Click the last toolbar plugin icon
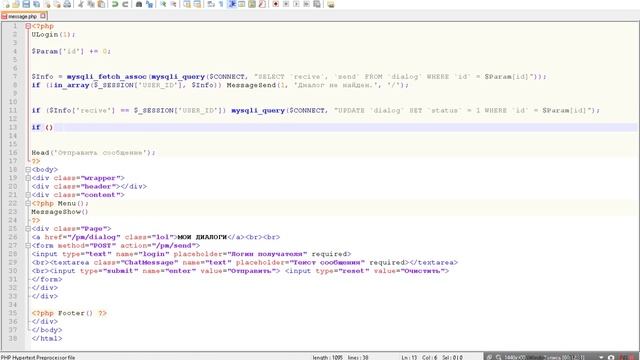640x360 pixels. [331, 4]
